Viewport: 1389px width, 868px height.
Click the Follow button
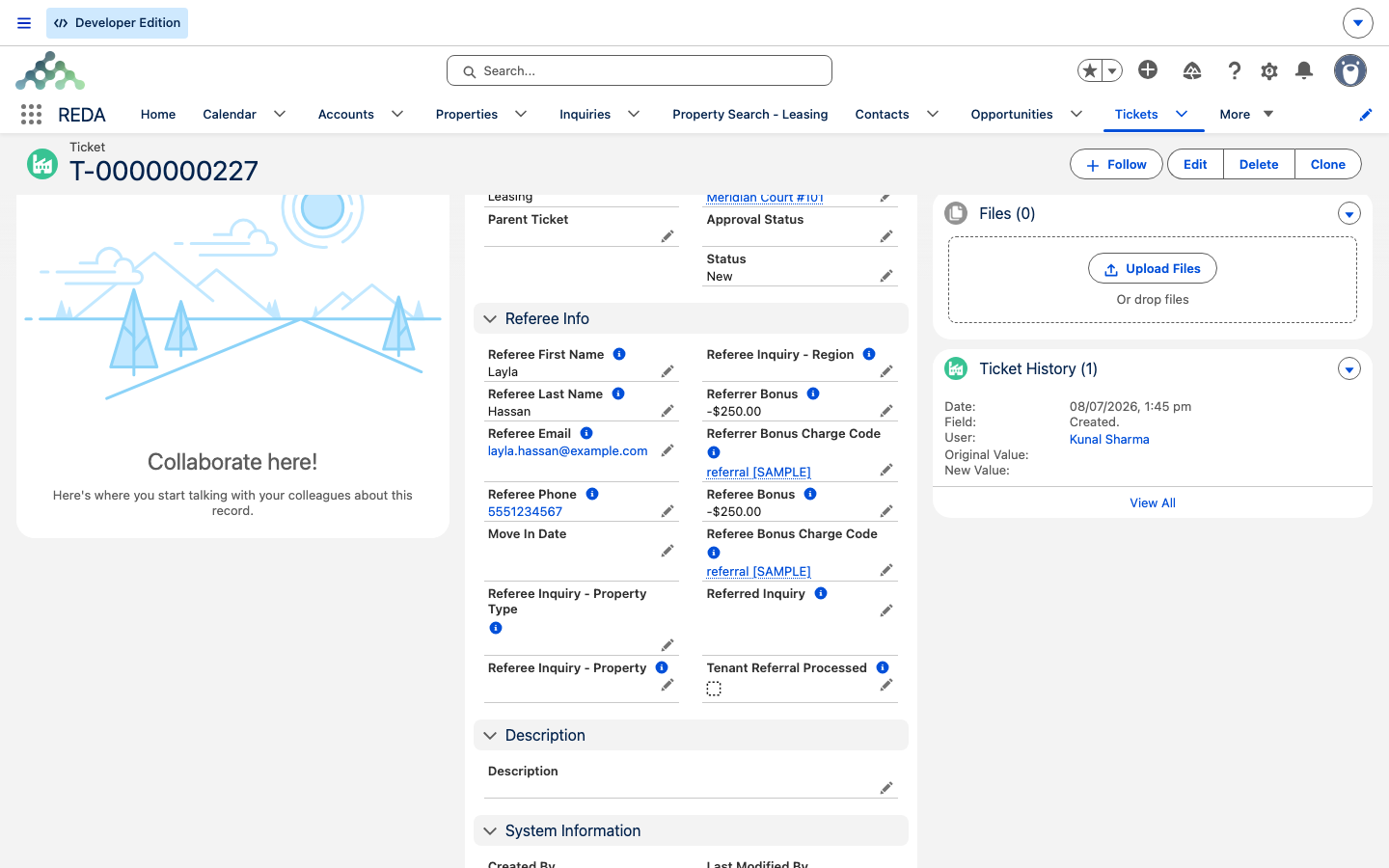coord(1116,165)
